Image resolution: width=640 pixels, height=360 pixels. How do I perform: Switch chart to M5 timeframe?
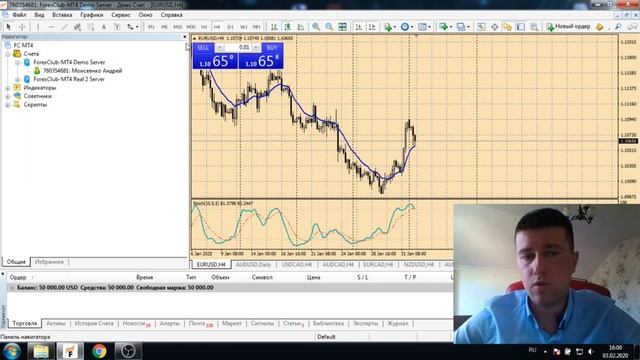click(164, 27)
